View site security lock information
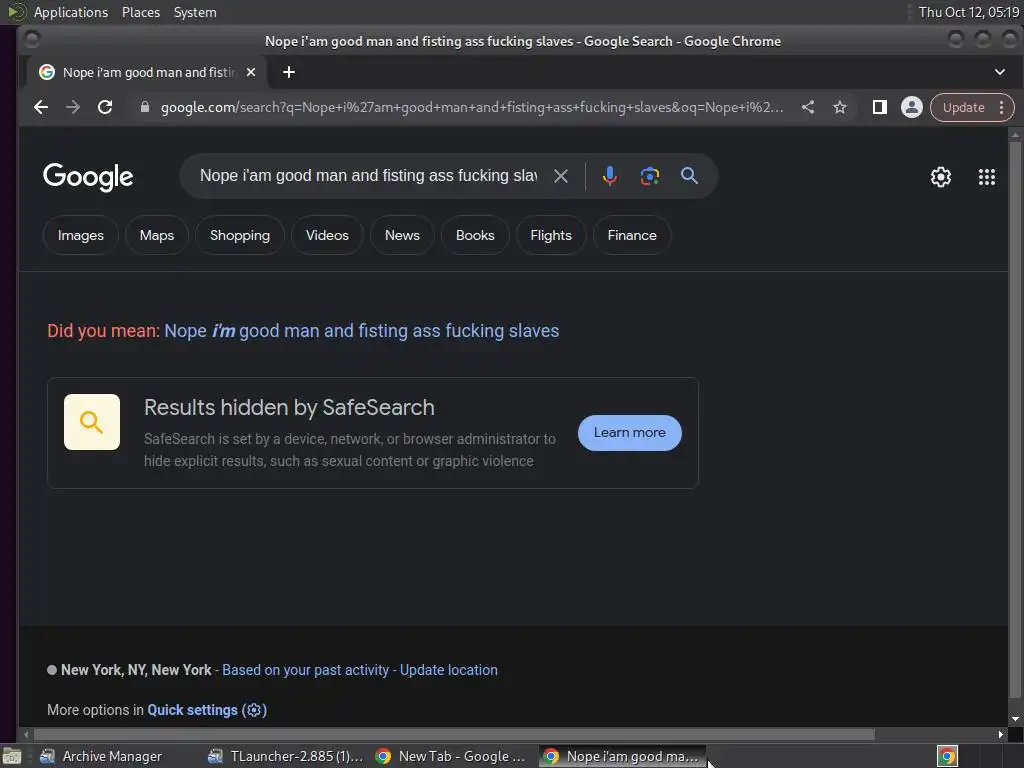1024x768 pixels. pos(145,107)
